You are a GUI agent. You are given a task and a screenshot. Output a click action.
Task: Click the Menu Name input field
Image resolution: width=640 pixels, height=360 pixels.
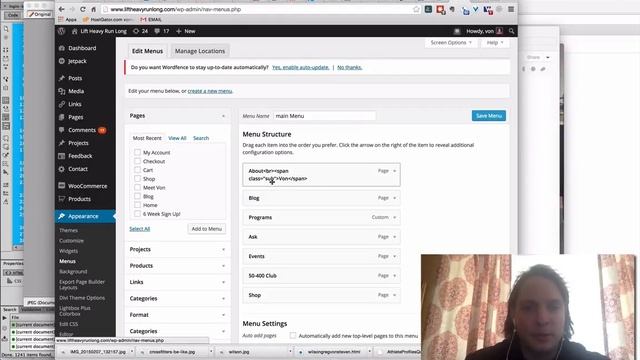click(324, 116)
